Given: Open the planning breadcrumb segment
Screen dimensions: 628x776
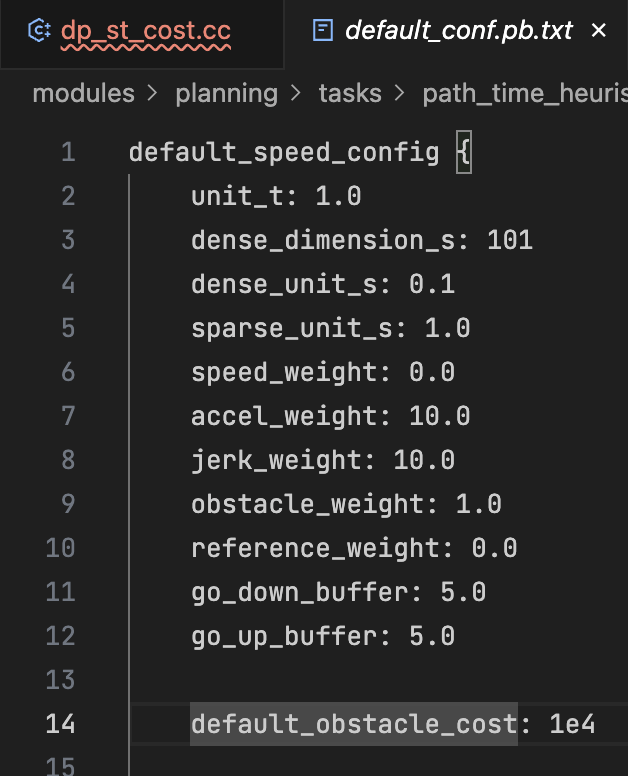Looking at the screenshot, I should [226, 94].
